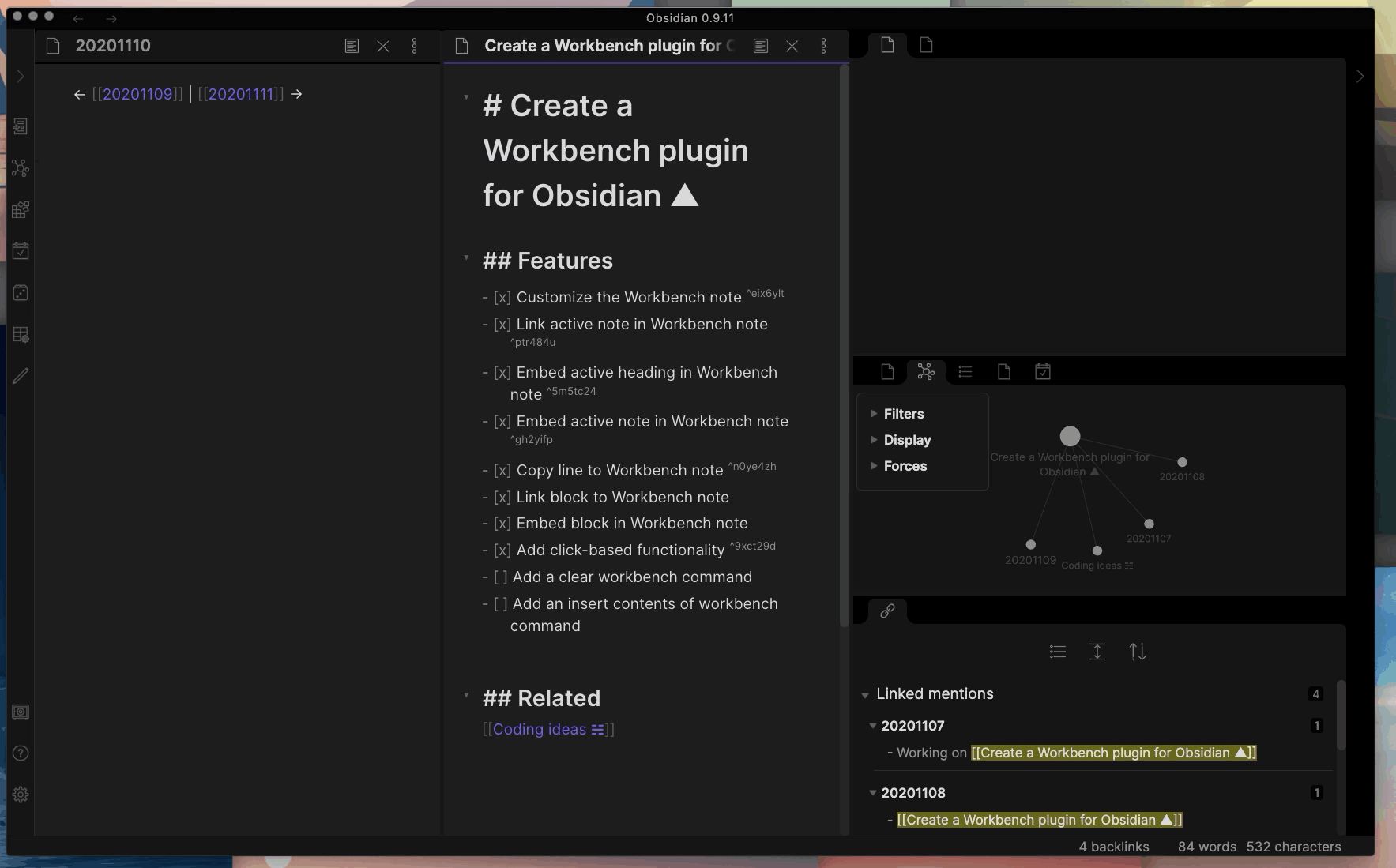The width and height of the screenshot is (1396, 868).
Task: Open another vault from the ribbon
Action: pyautogui.click(x=21, y=712)
